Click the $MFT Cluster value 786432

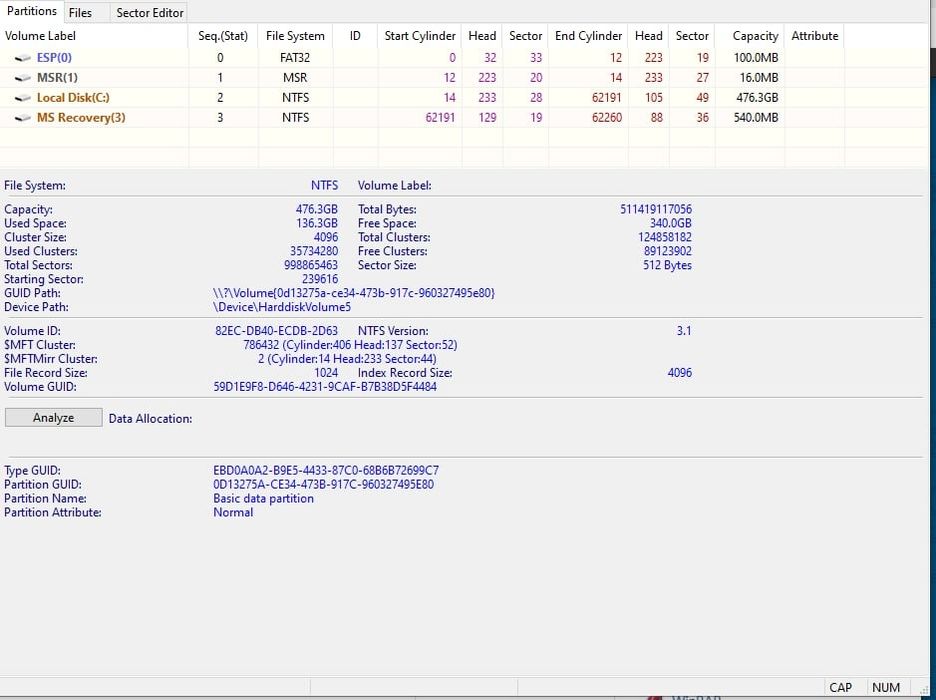350,345
